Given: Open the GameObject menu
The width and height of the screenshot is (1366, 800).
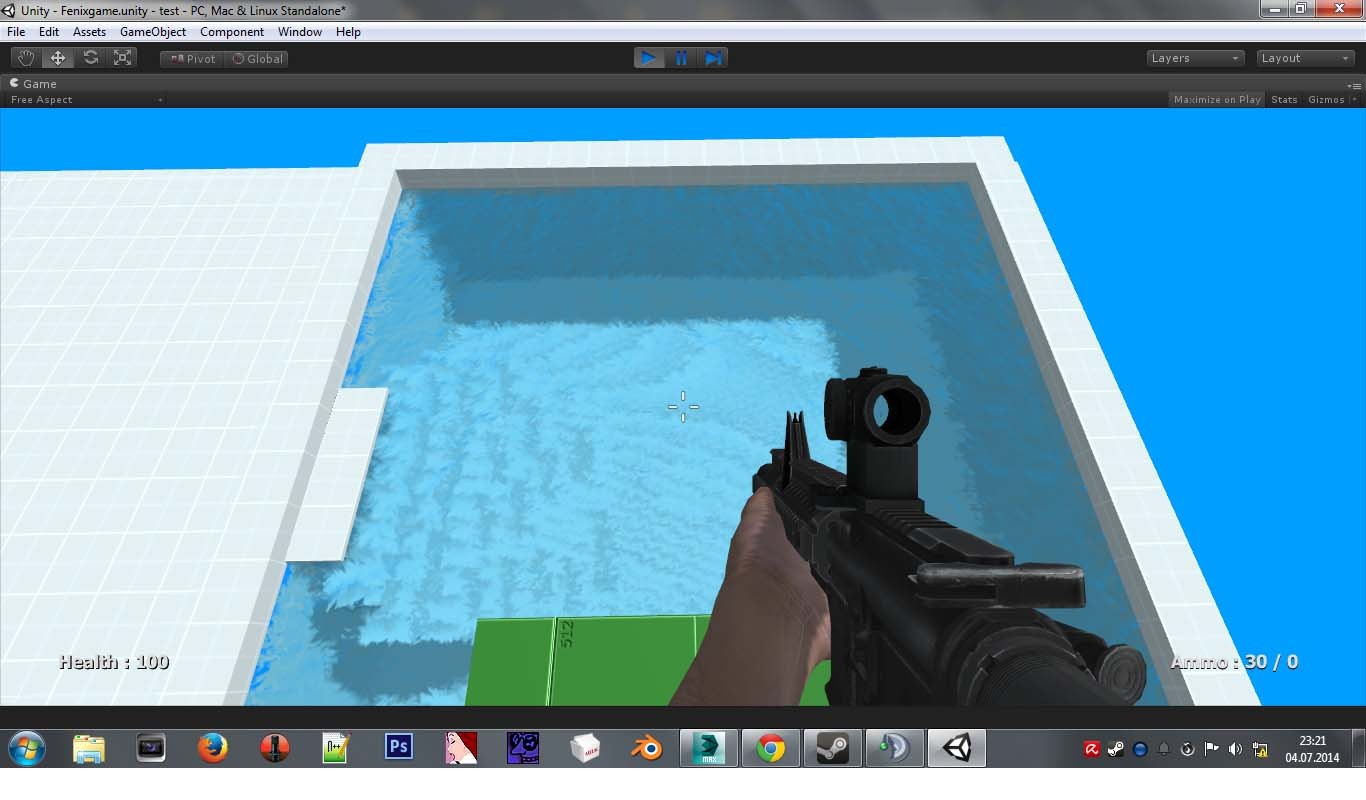Looking at the screenshot, I should pos(152,31).
